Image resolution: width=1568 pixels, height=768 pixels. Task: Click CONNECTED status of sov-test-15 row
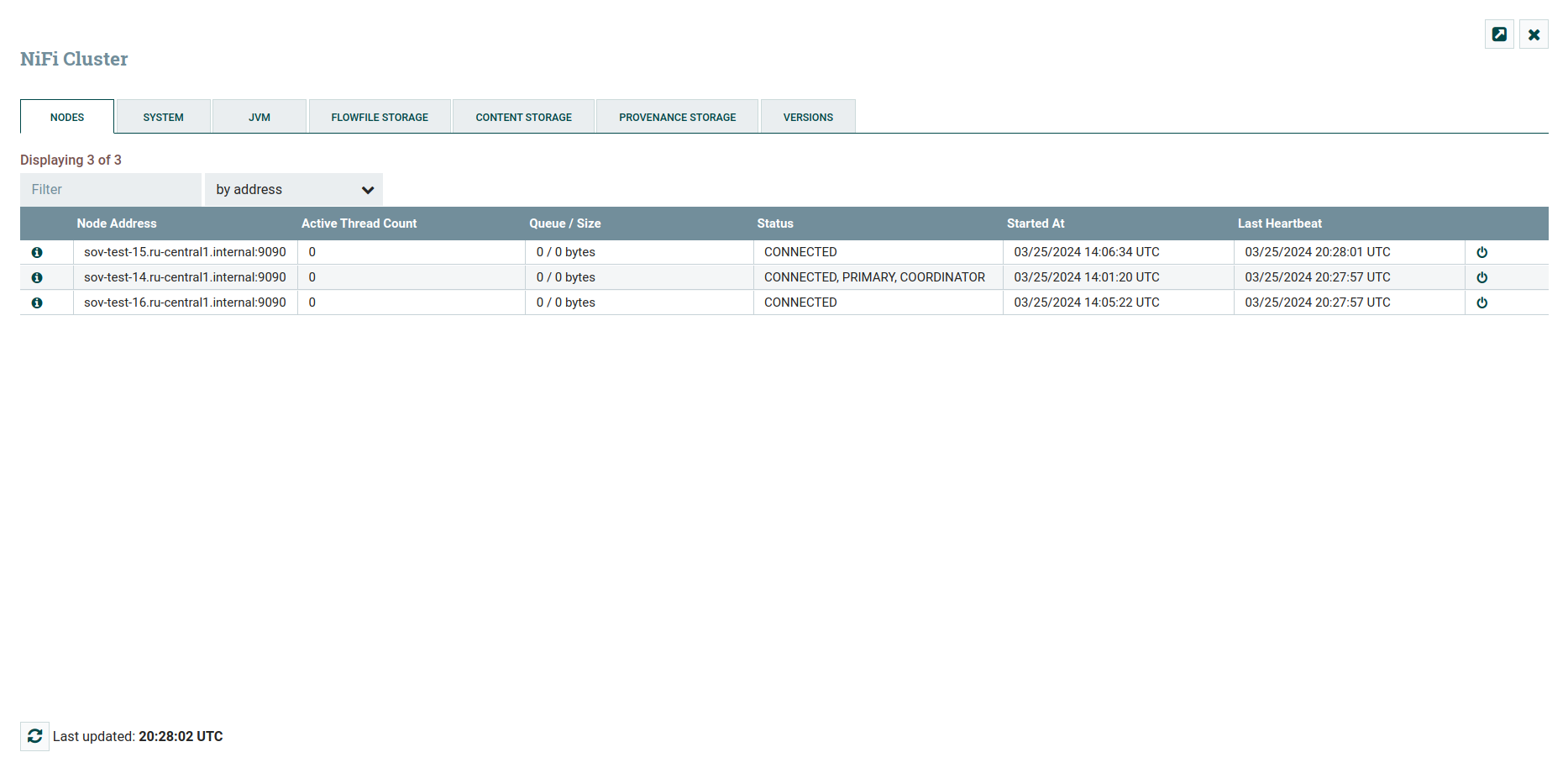tap(800, 252)
